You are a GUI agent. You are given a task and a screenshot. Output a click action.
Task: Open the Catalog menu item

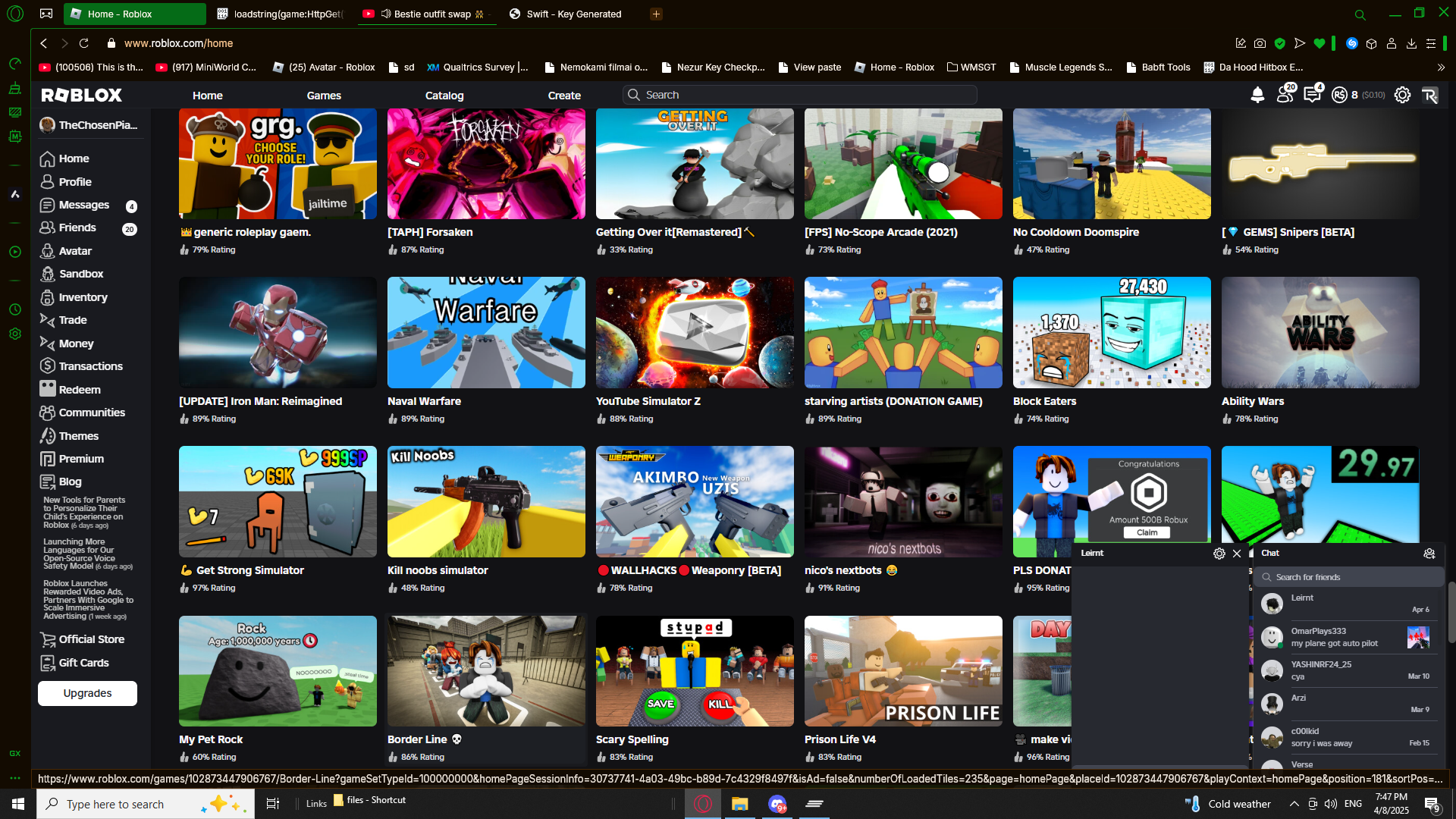444,96
